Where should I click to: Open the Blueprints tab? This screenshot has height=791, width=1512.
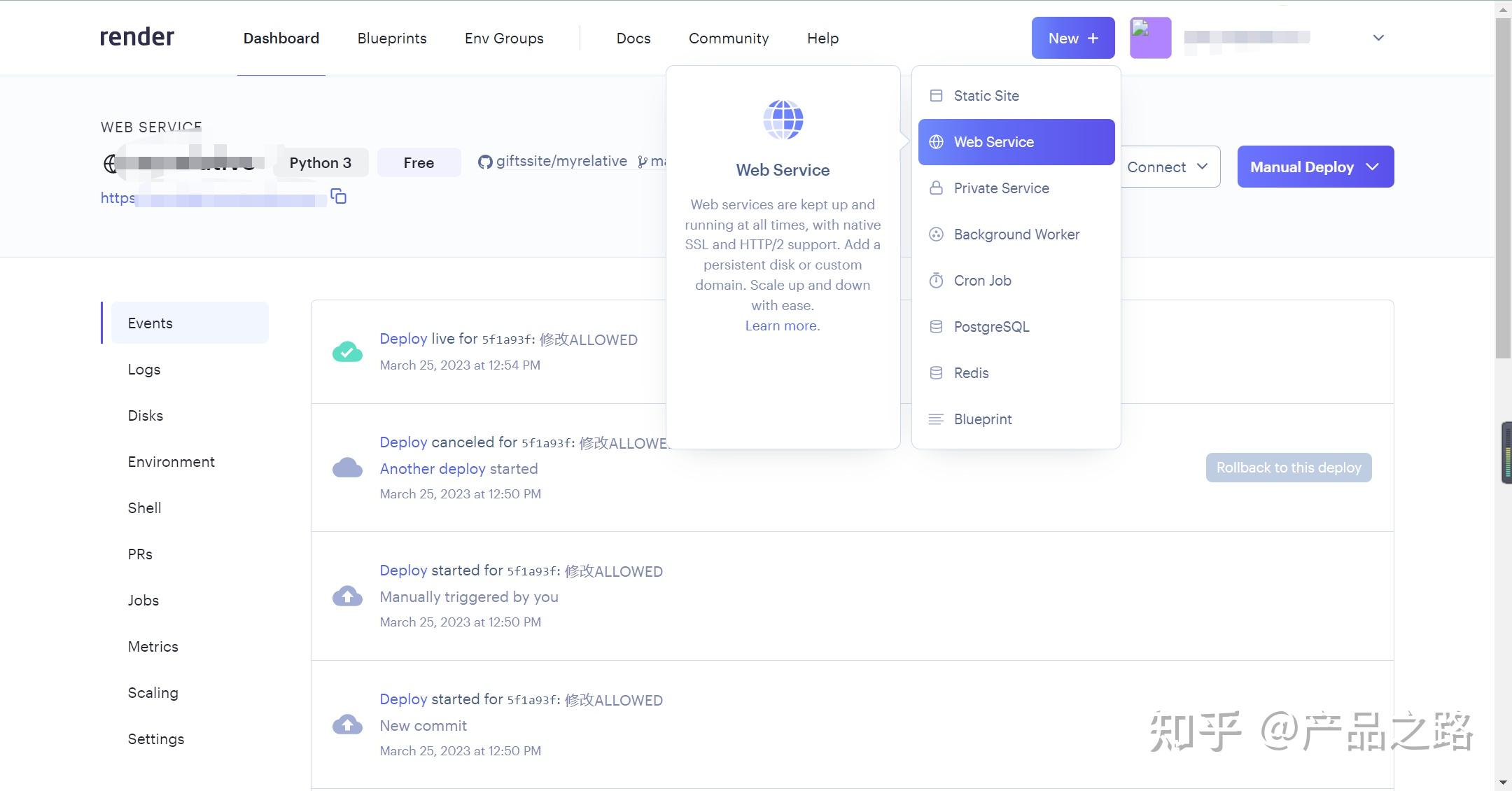(391, 38)
